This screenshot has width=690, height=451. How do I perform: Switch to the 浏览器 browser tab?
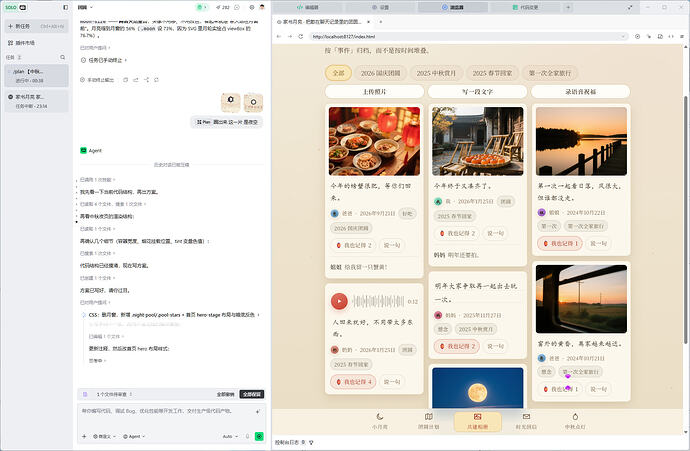pos(453,7)
